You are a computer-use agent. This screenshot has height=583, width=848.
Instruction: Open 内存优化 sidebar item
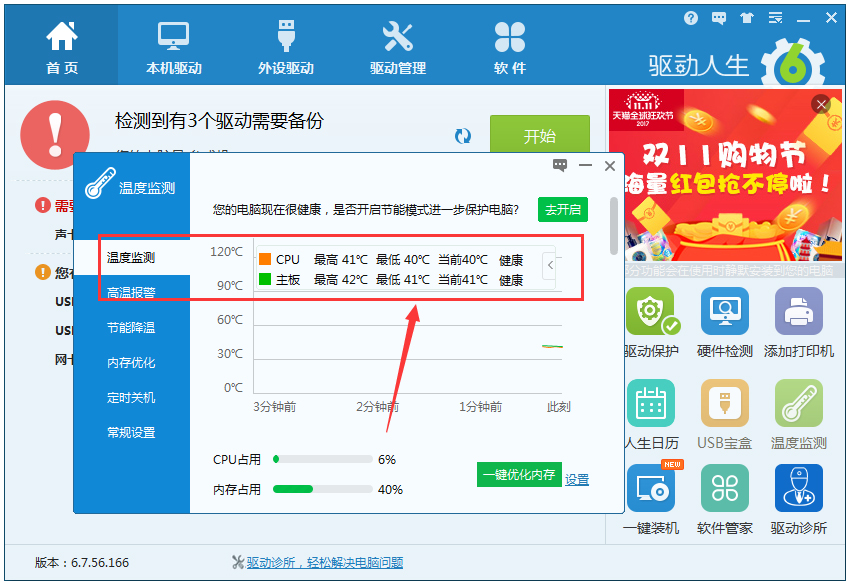coord(131,362)
